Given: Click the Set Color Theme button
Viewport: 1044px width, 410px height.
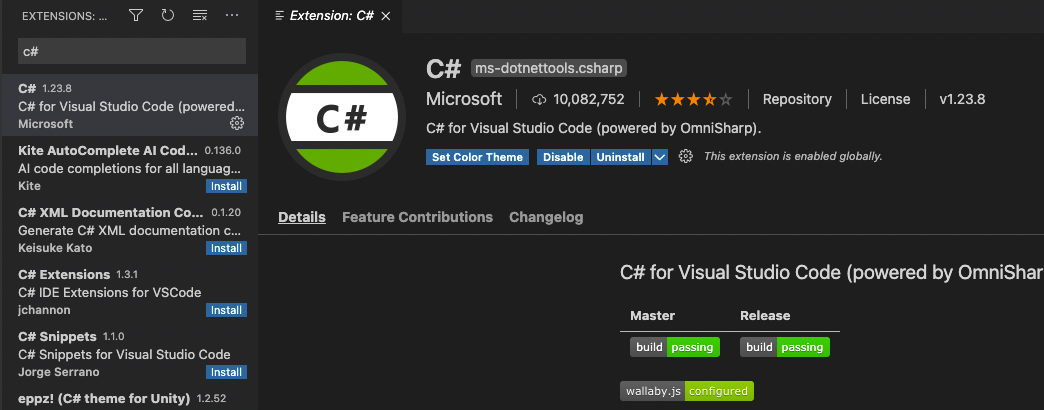Looking at the screenshot, I should tap(477, 157).
